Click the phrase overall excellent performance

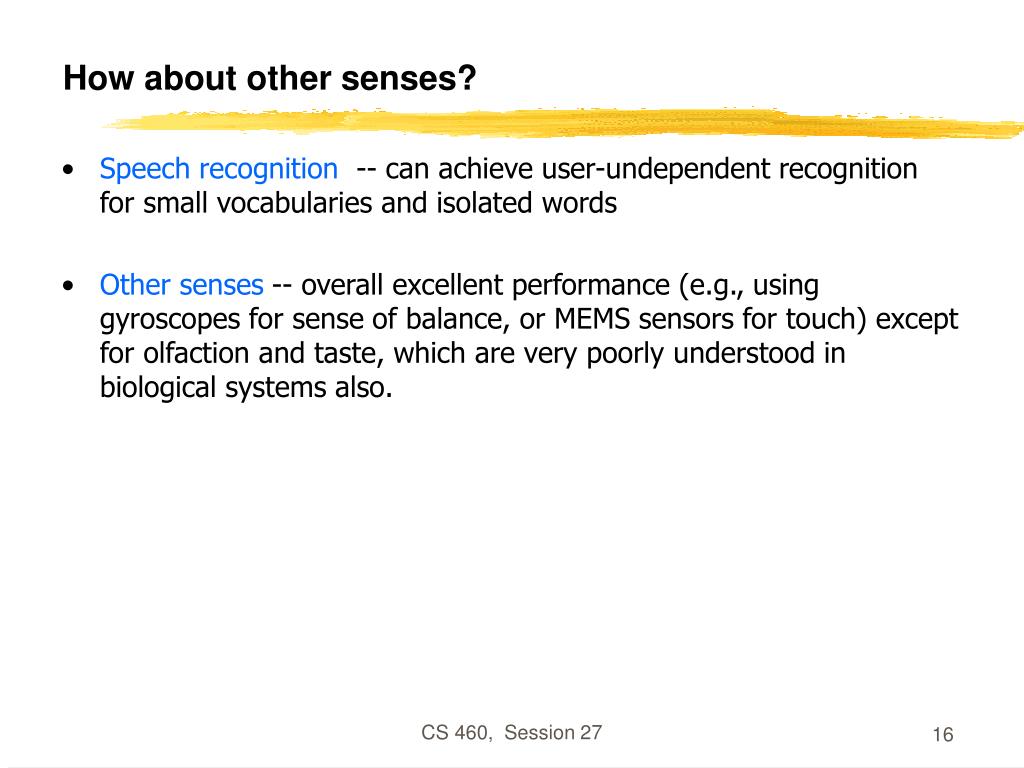pyautogui.click(x=485, y=285)
